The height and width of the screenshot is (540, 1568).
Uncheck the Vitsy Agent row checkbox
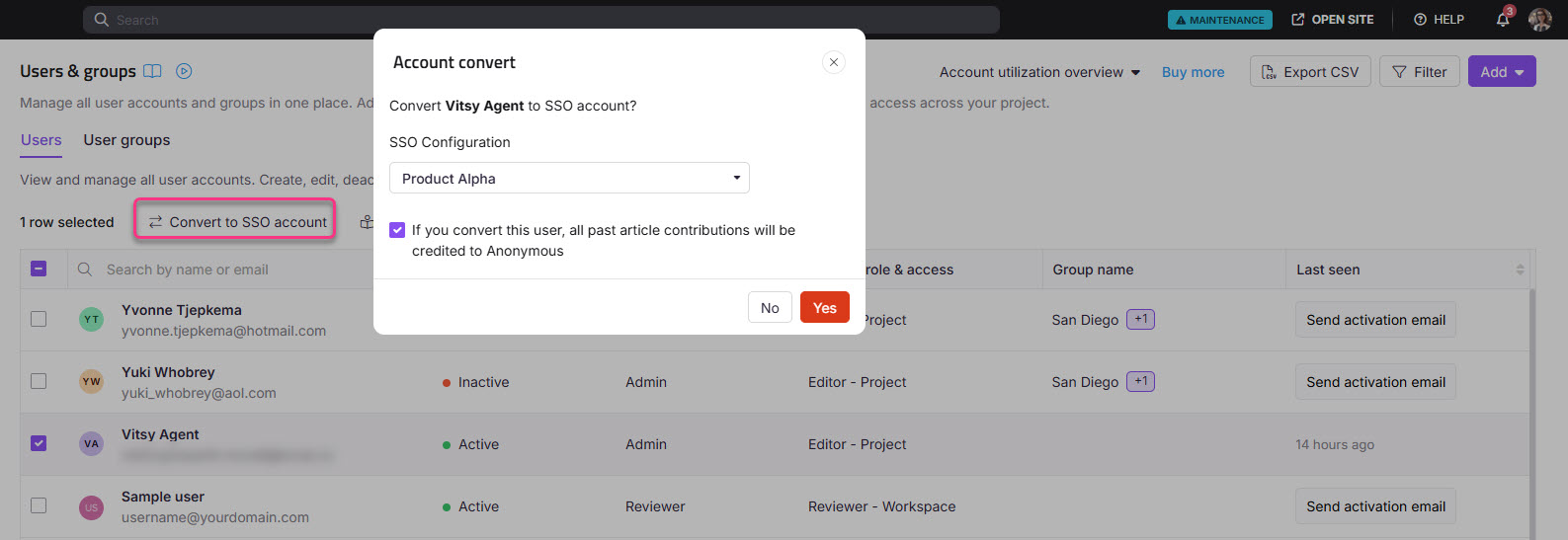tap(39, 443)
